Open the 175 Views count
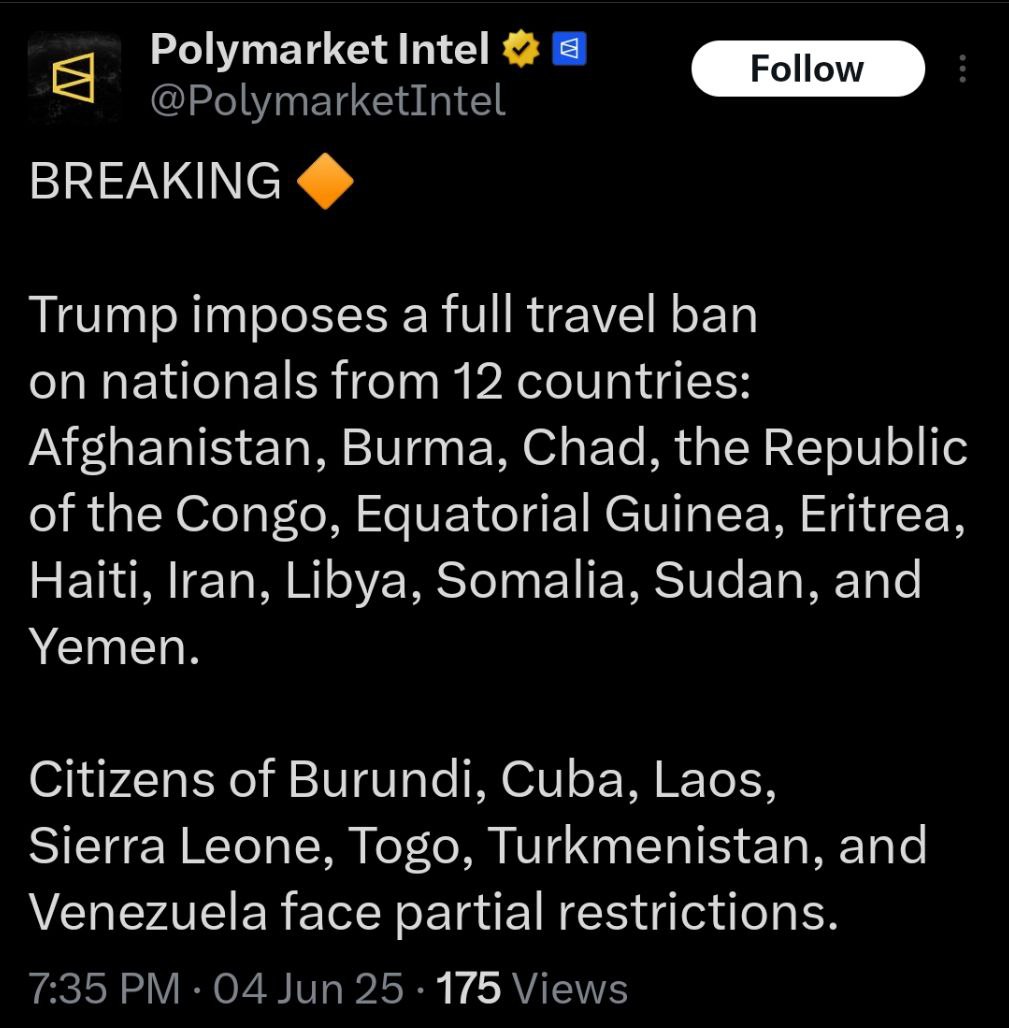Viewport: 1009px width, 1028px height. pyautogui.click(x=532, y=988)
